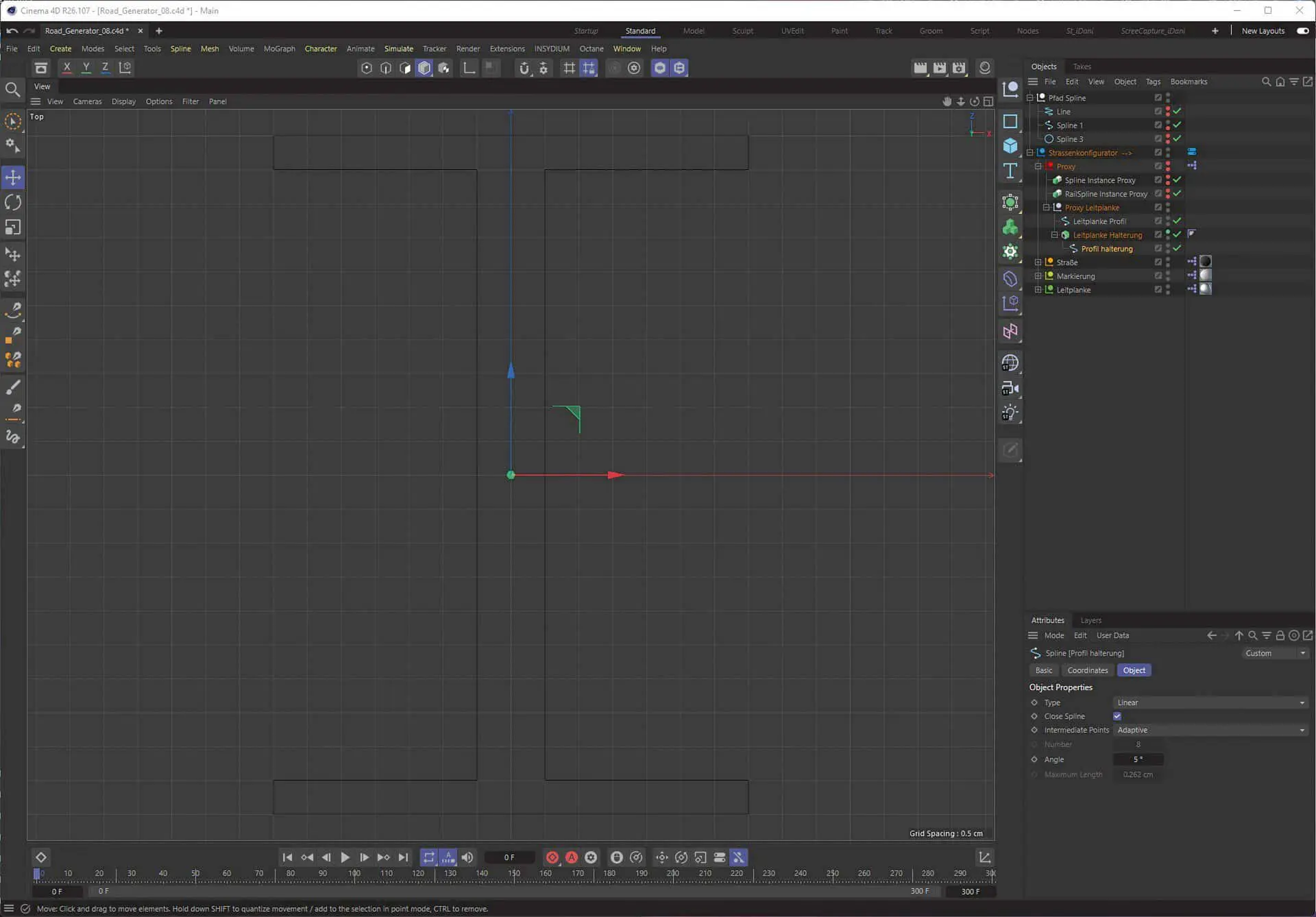Toggle the X axis lock
Viewport: 1316px width, 917px height.
[x=66, y=68]
